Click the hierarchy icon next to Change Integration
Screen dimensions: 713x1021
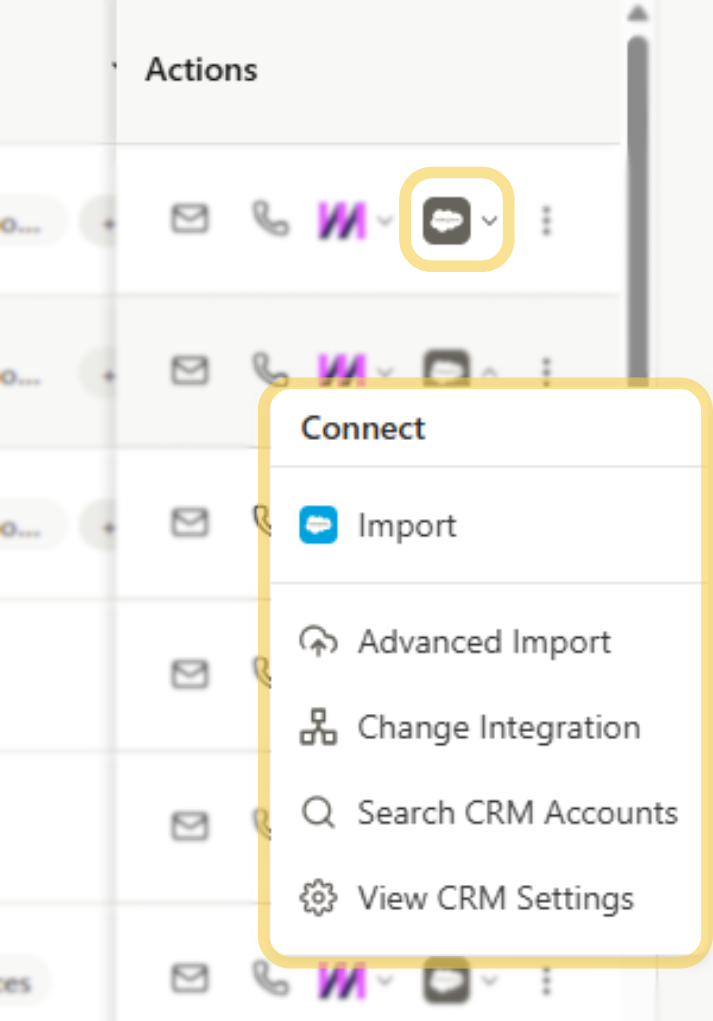coord(317,728)
